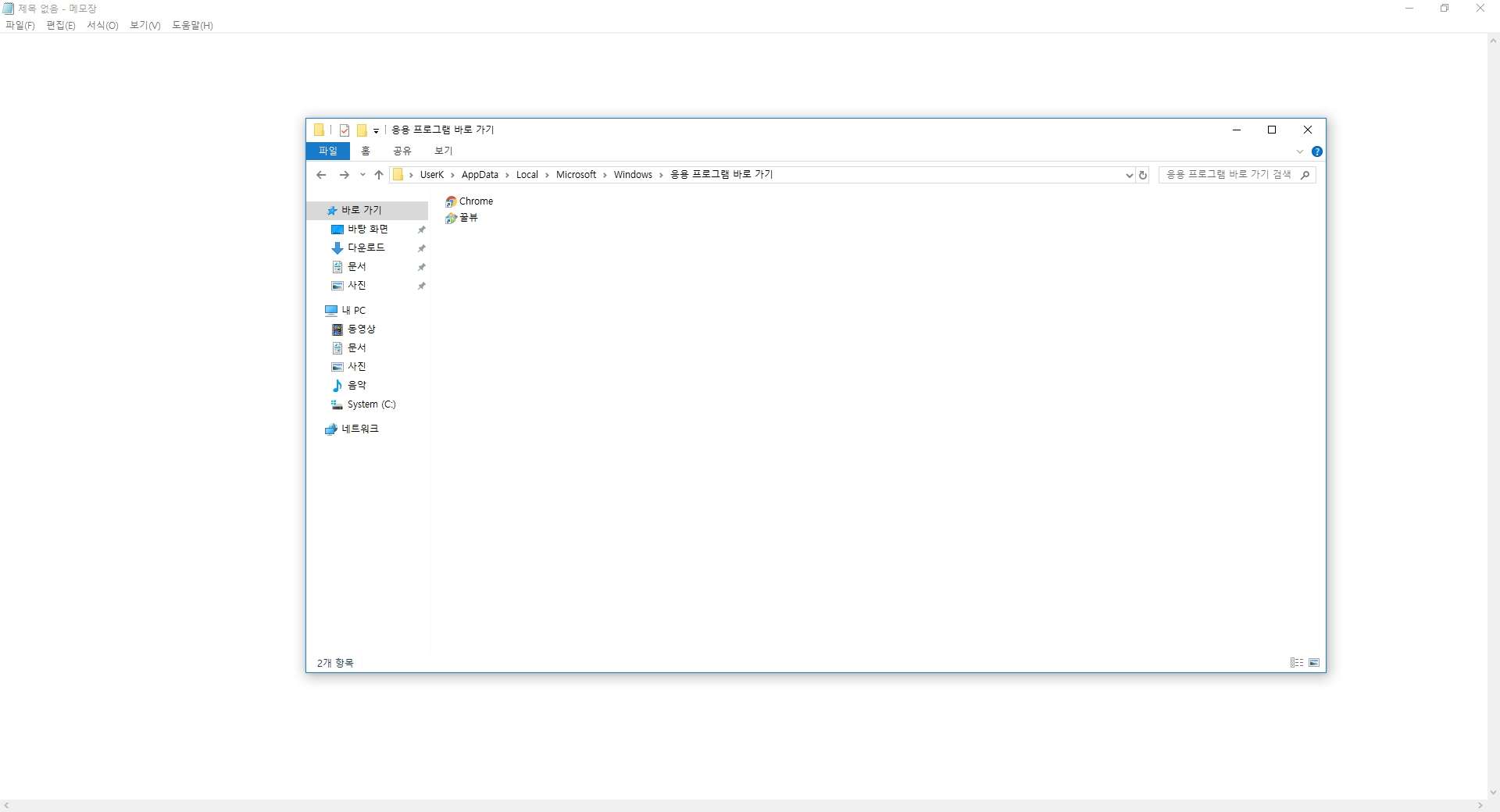Screen dimensions: 1500x812
Task: Click the pin icon beside 바탕 화면
Action: [422, 230]
